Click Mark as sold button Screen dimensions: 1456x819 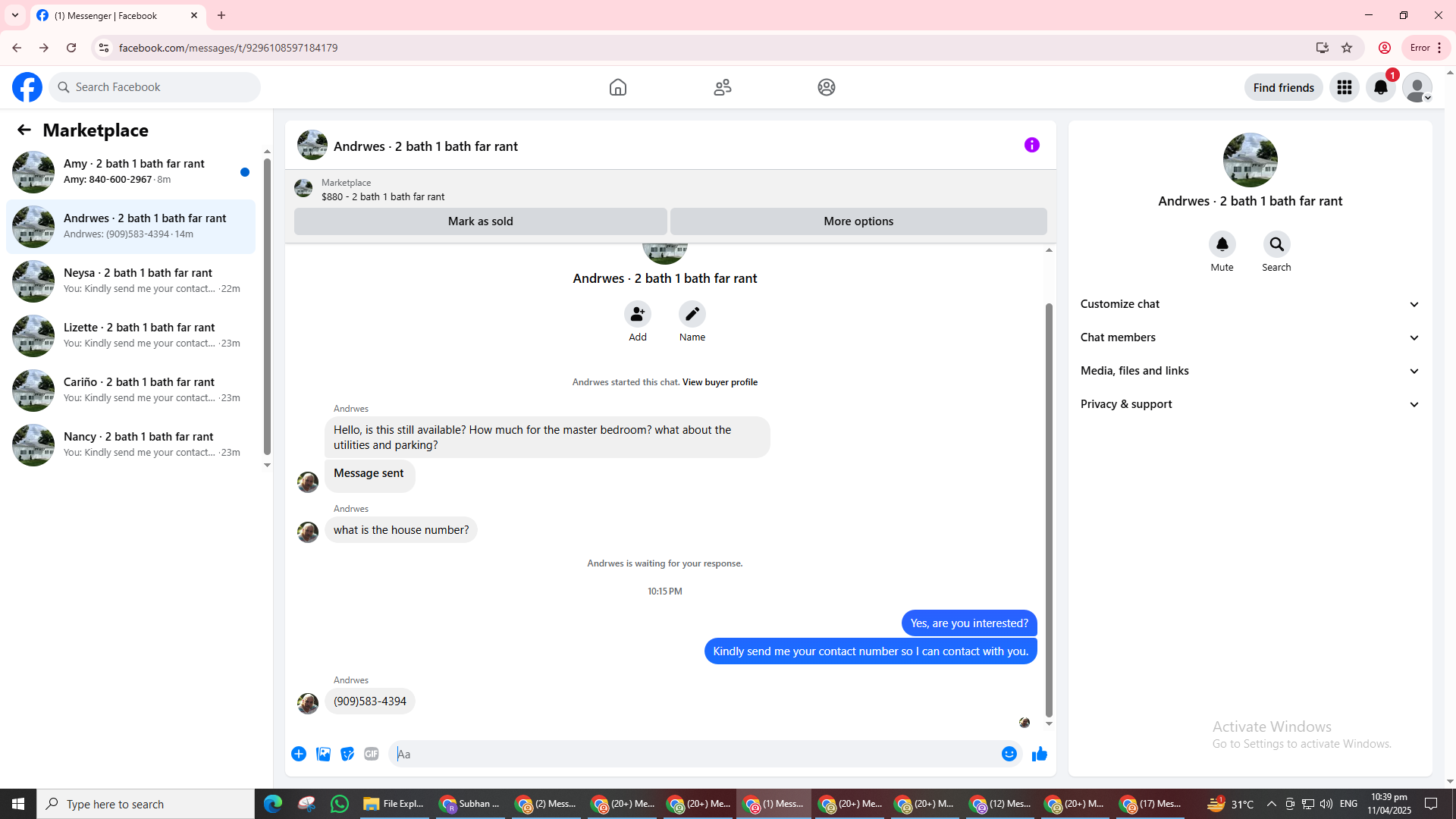[x=481, y=221]
